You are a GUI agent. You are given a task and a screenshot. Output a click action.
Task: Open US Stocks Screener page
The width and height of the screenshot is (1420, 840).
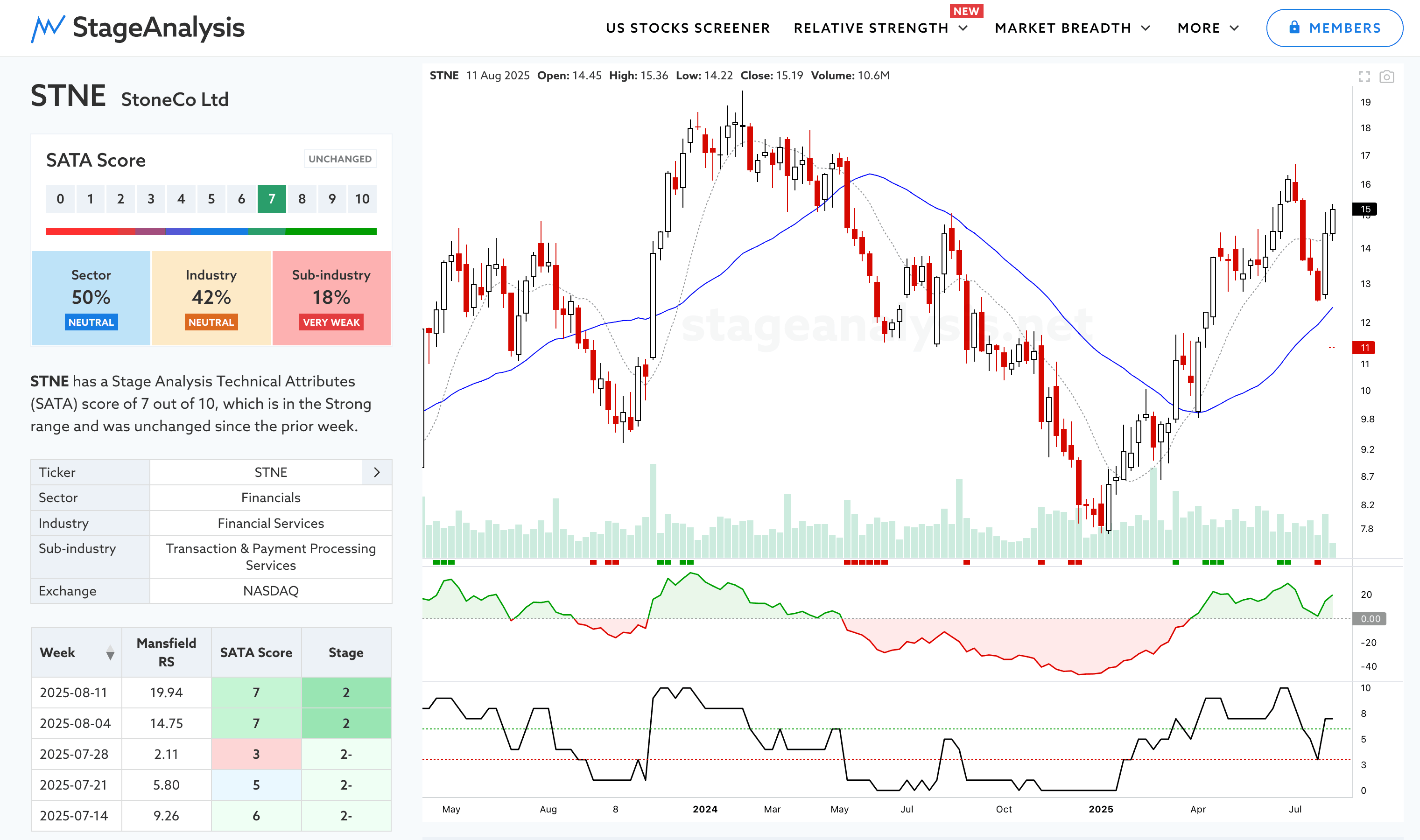(688, 28)
